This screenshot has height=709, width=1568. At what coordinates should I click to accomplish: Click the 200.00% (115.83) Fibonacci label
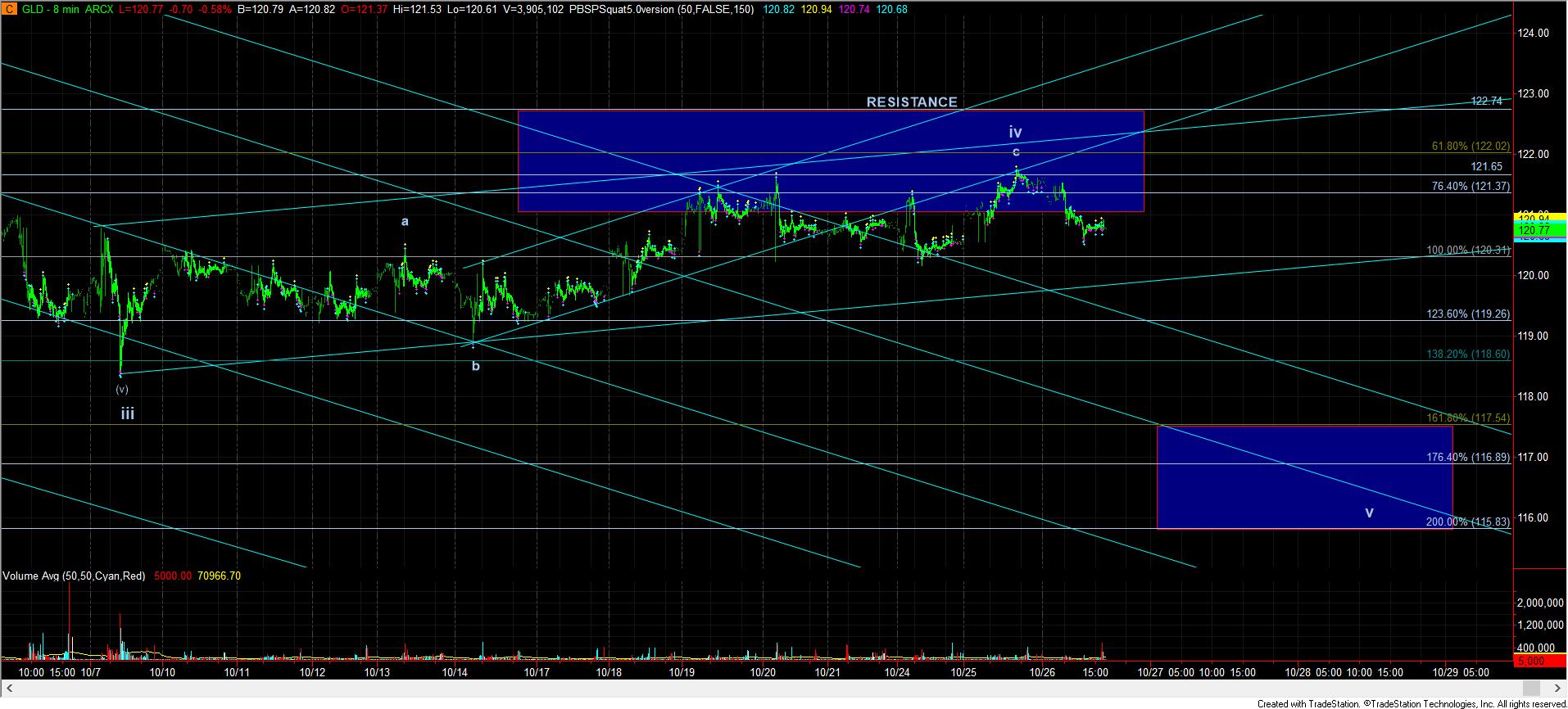1468,522
